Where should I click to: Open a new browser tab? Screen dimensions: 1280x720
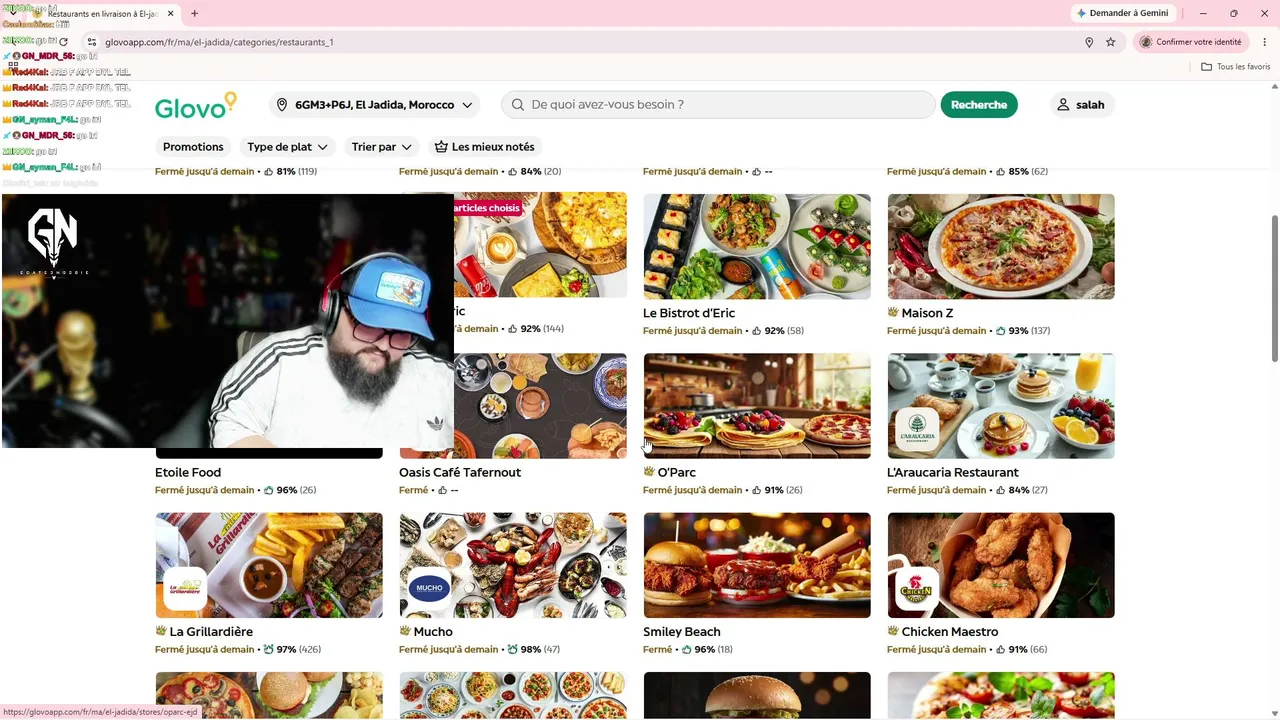194,14
